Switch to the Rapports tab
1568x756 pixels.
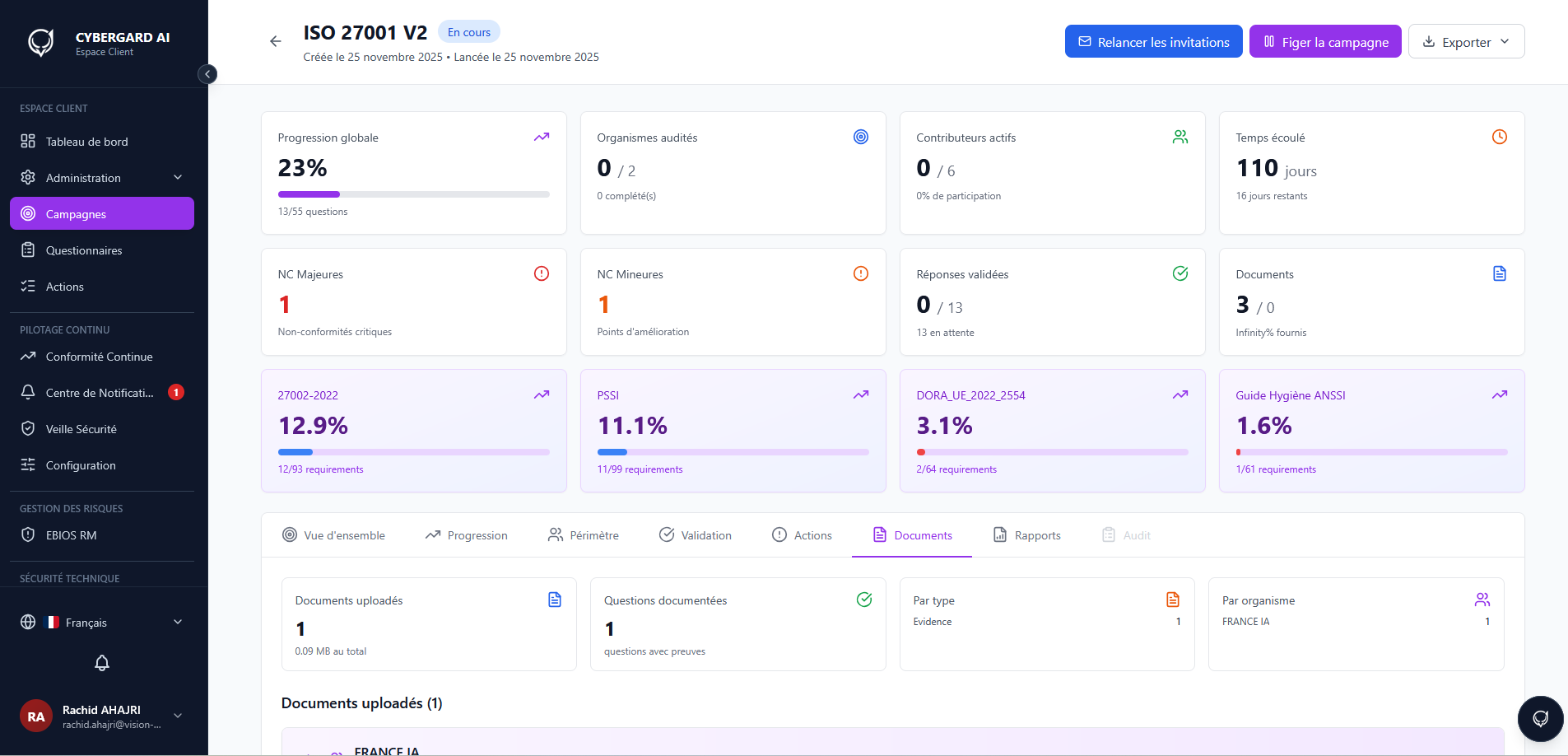pyautogui.click(x=1026, y=535)
